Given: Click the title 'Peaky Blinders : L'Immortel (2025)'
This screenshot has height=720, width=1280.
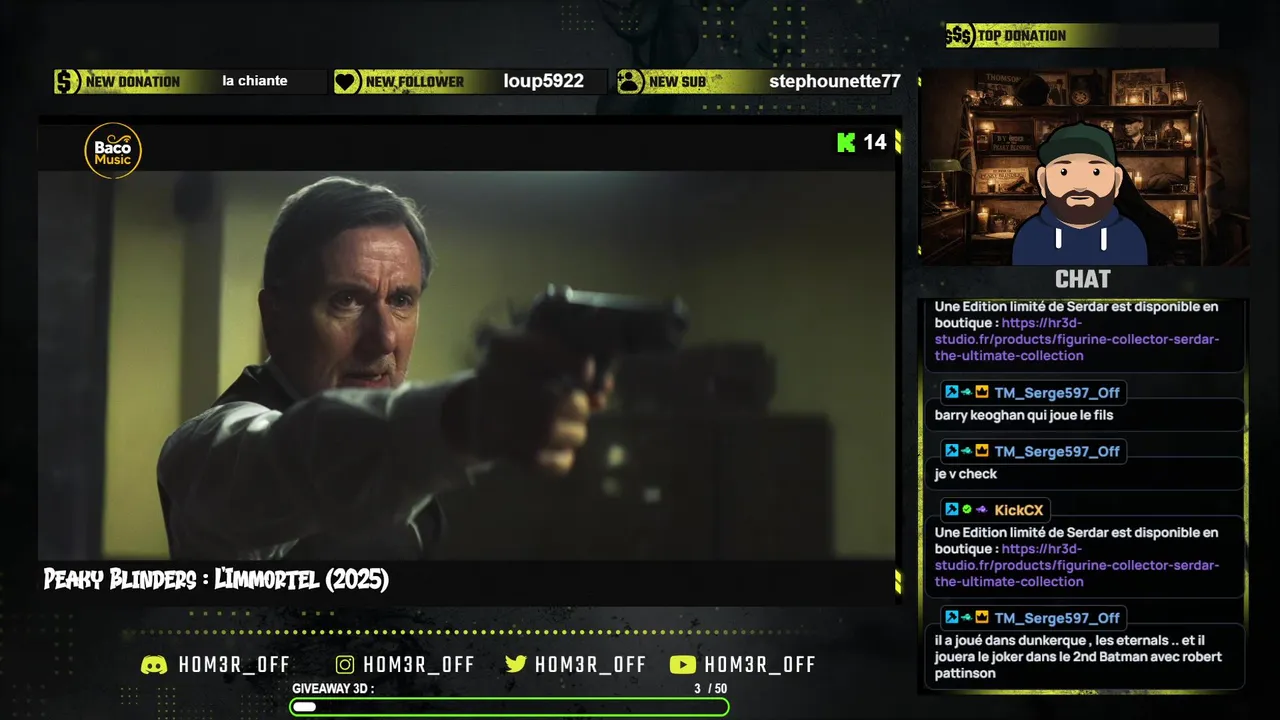Looking at the screenshot, I should 216,579.
